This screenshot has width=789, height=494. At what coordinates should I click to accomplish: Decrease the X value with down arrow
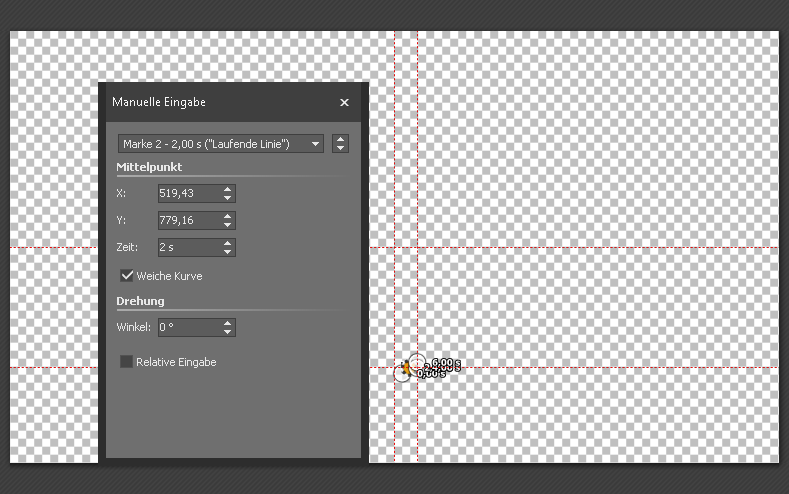tap(228, 198)
